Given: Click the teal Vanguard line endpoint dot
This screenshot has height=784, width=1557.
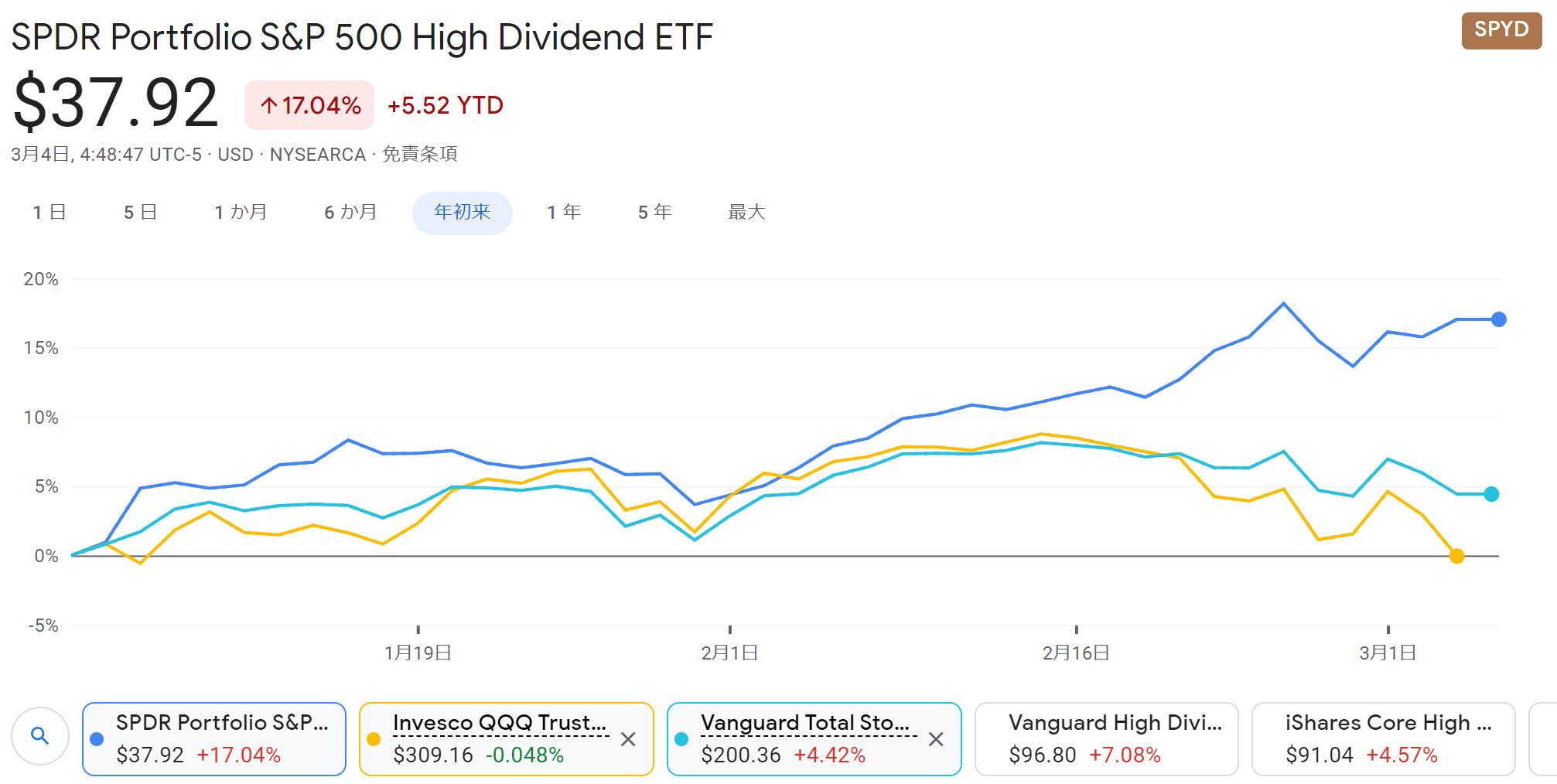Looking at the screenshot, I should coord(1491,494).
